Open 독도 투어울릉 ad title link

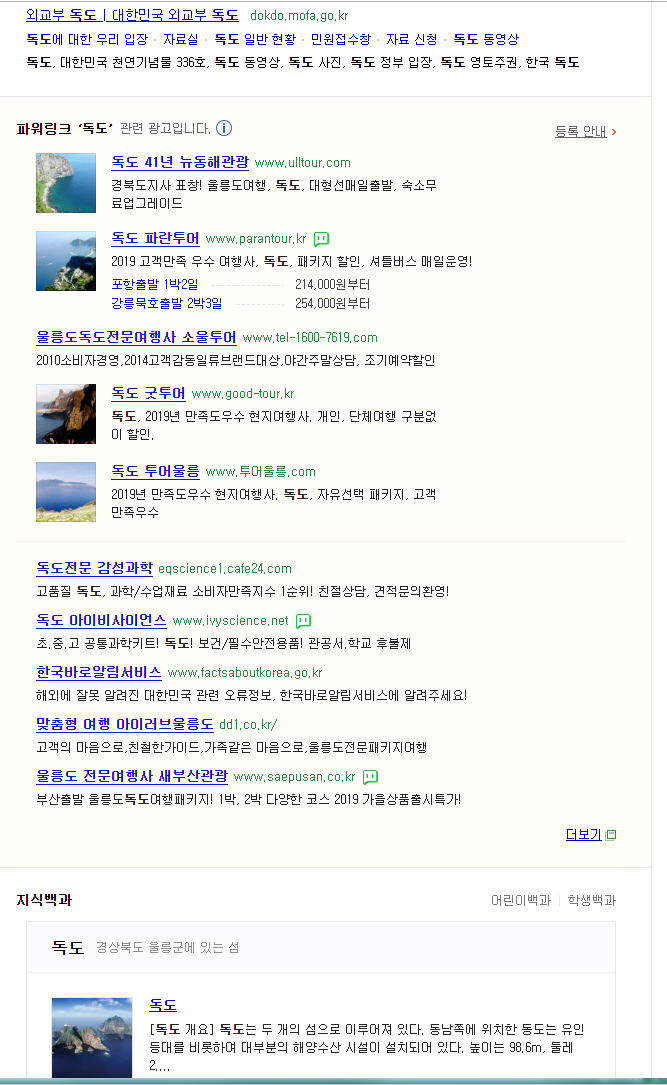click(x=155, y=471)
